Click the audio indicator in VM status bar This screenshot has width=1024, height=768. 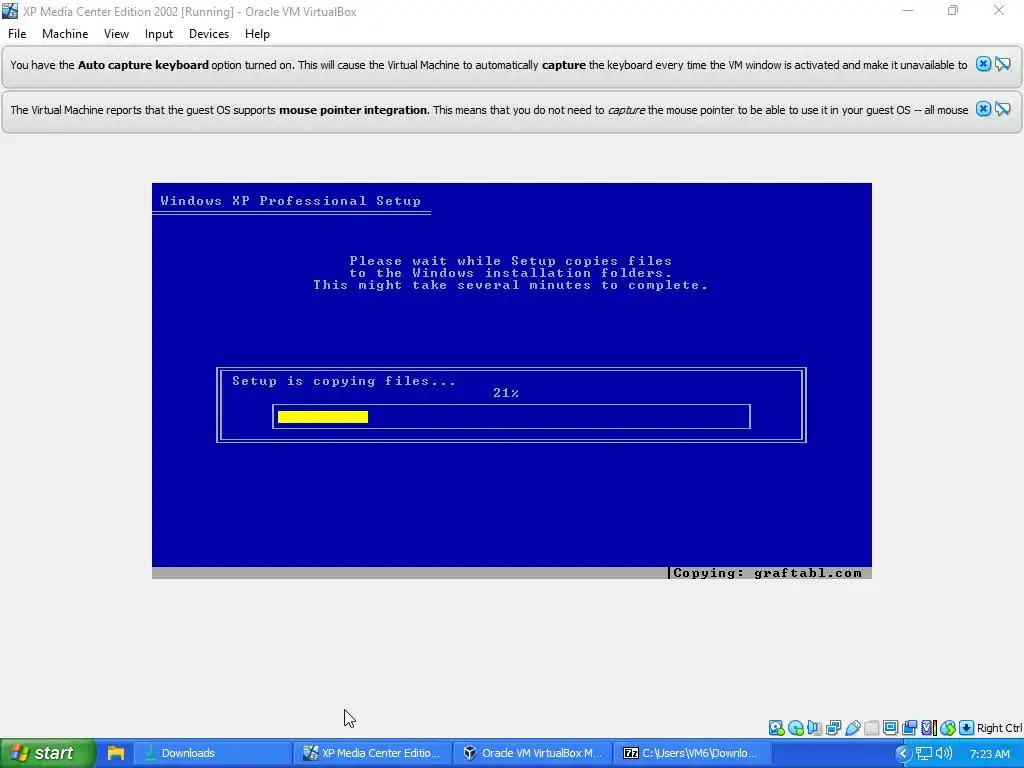tap(814, 728)
